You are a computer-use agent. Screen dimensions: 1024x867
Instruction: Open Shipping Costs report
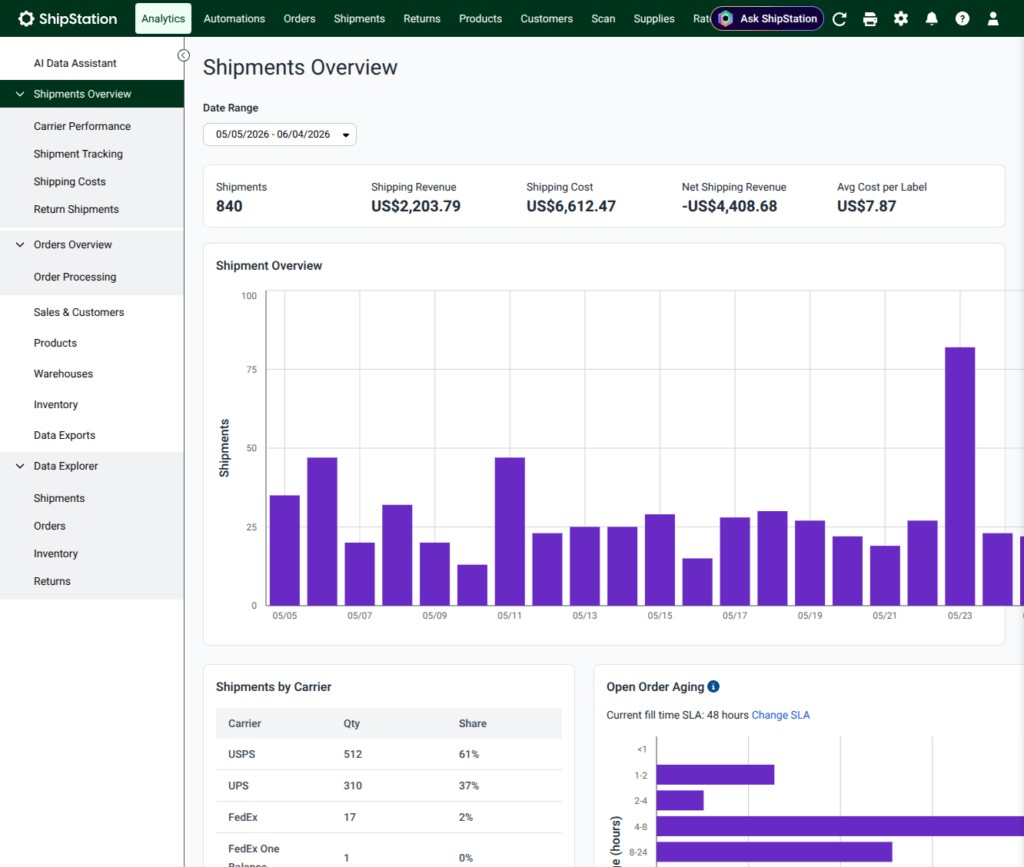(x=69, y=181)
